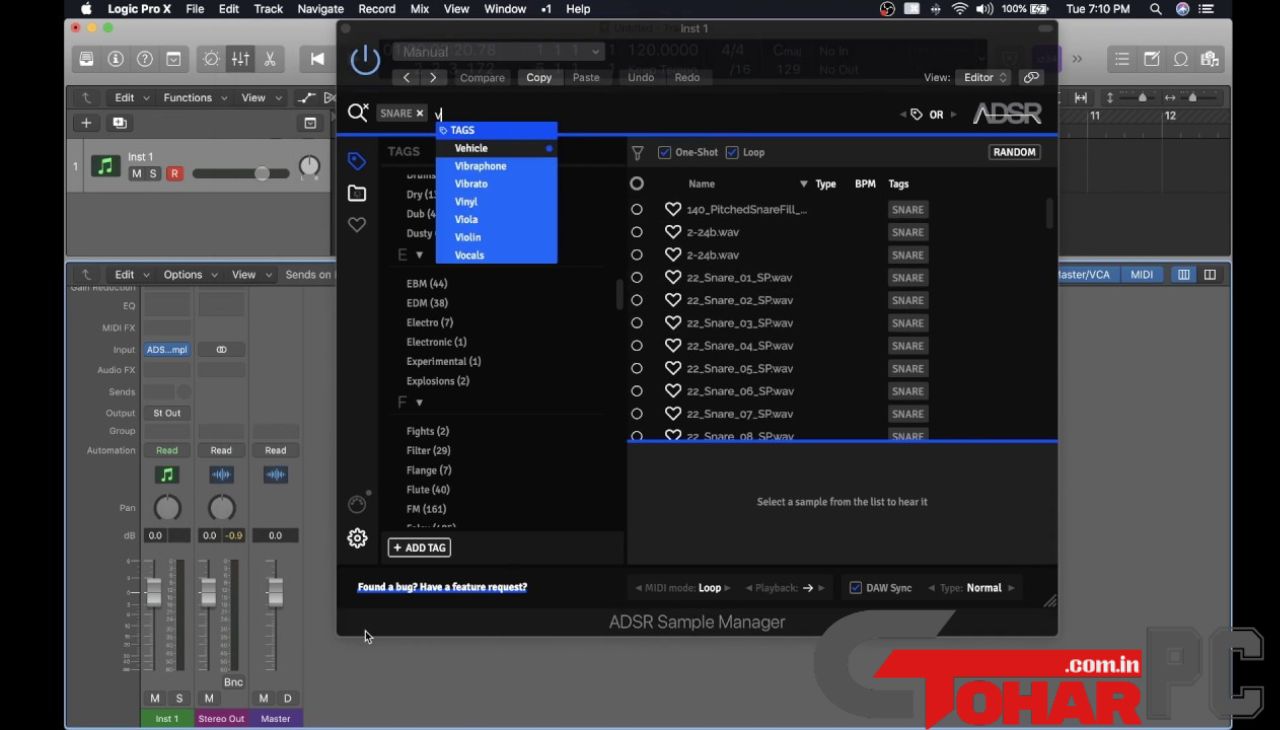Open Logic Inspector info button

pyautogui.click(x=116, y=59)
